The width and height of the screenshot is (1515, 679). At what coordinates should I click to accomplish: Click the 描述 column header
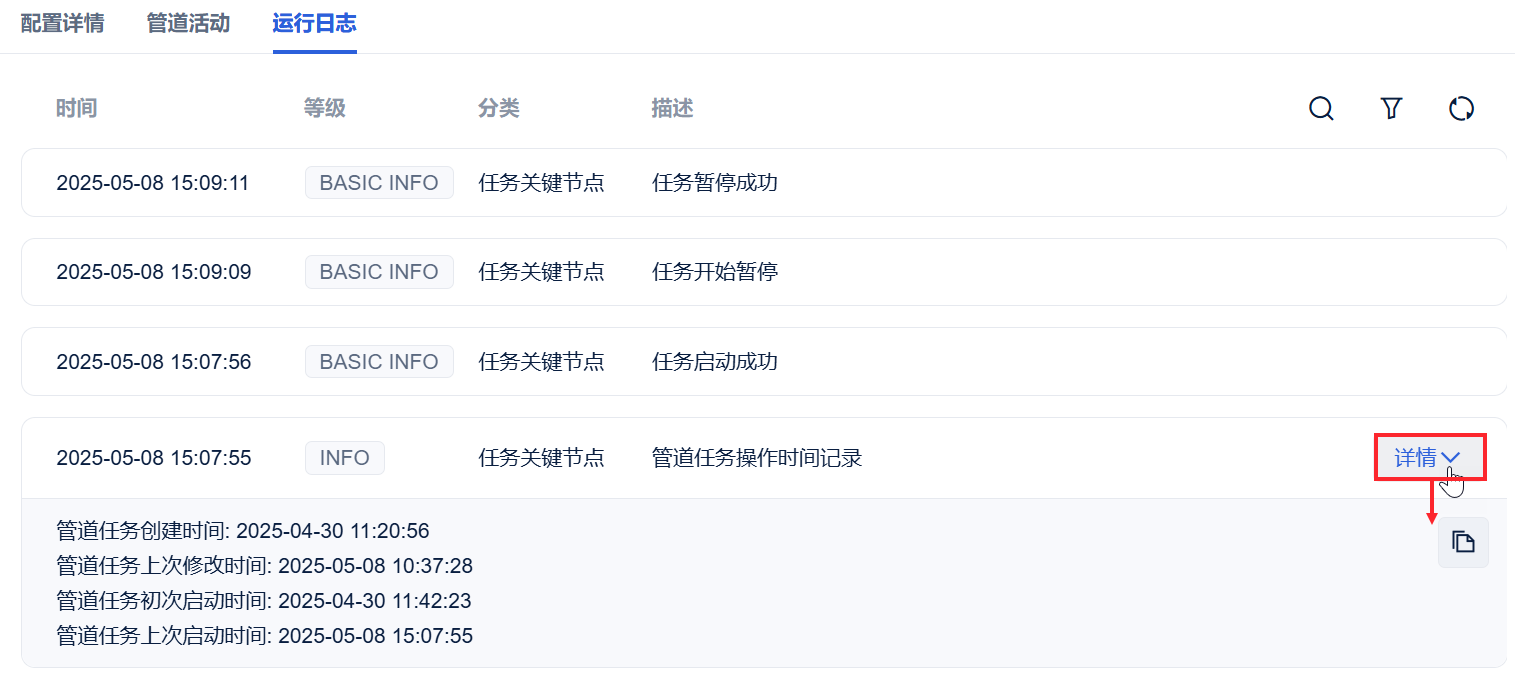click(x=672, y=108)
